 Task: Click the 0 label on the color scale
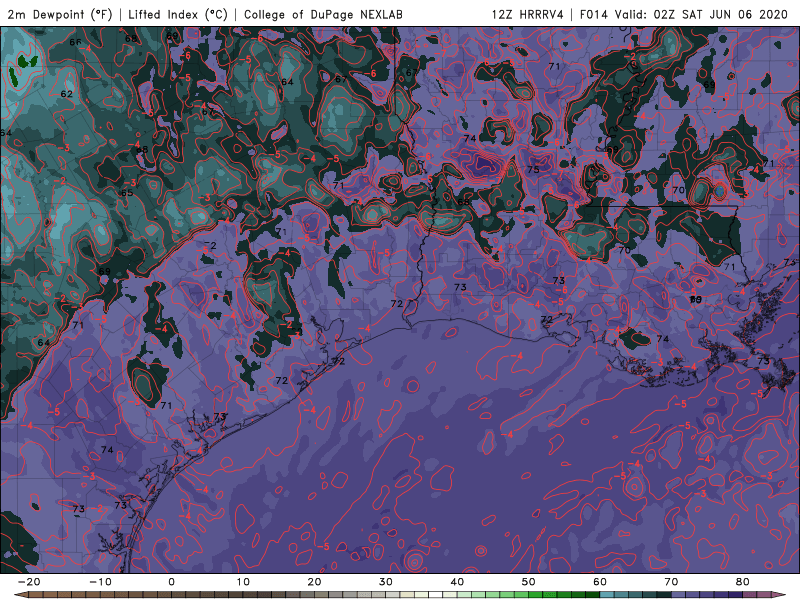(x=171, y=582)
